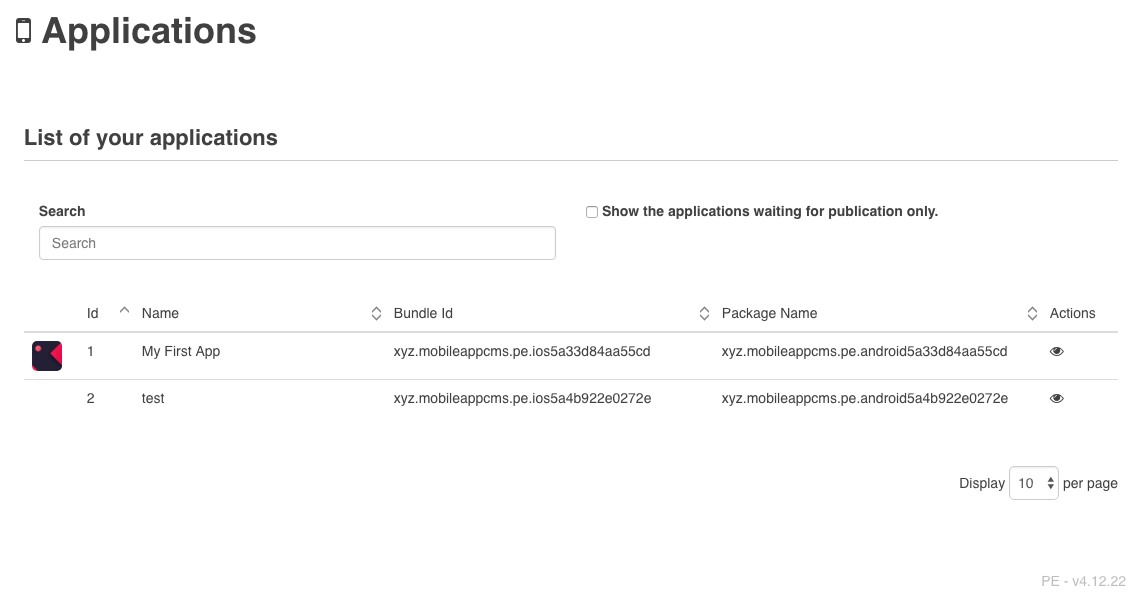Click the Id column ascending sort arrow
Screen dimensions: 1139x598
click(x=124, y=311)
